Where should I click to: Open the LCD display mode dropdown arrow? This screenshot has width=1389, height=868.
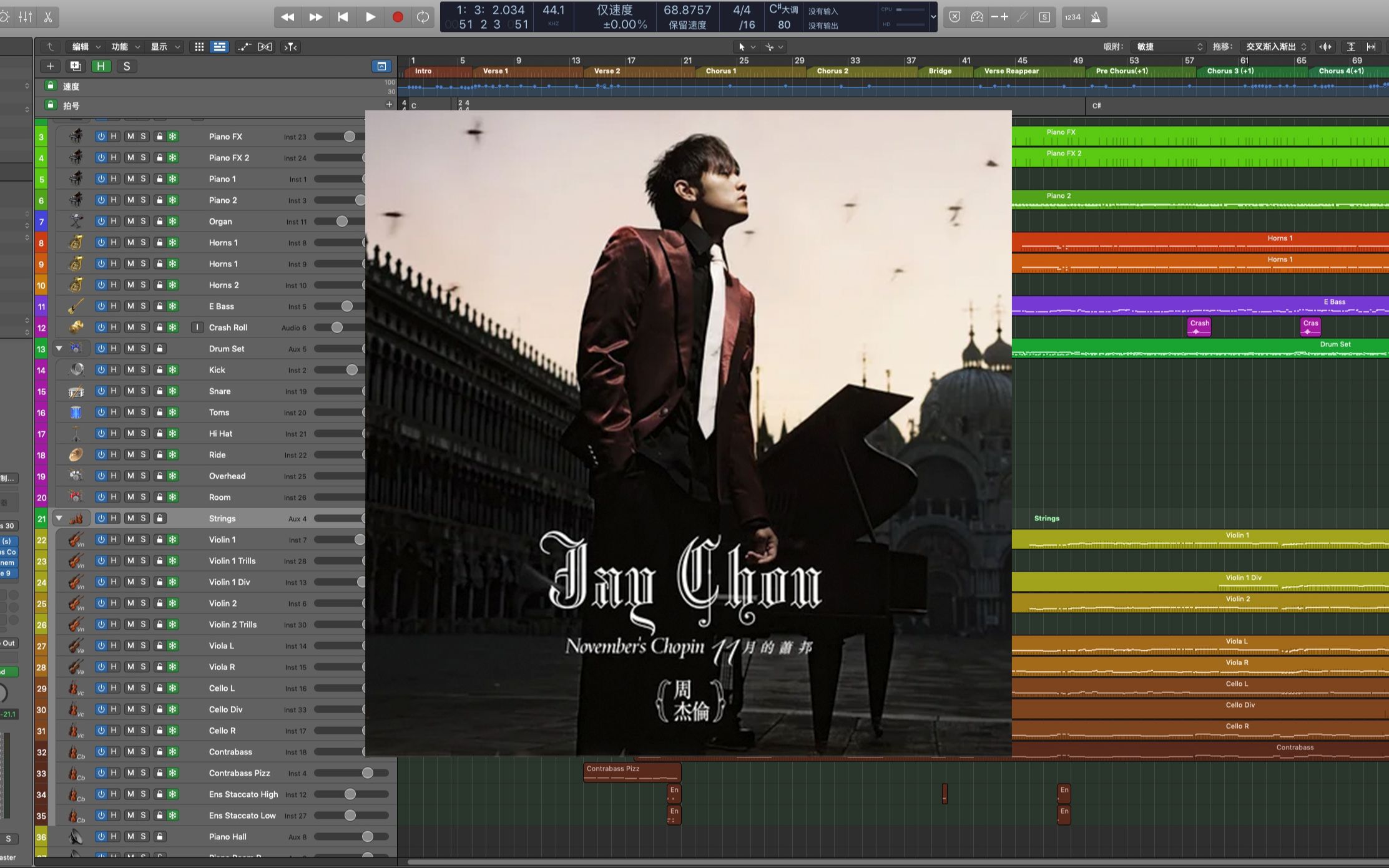[x=933, y=17]
